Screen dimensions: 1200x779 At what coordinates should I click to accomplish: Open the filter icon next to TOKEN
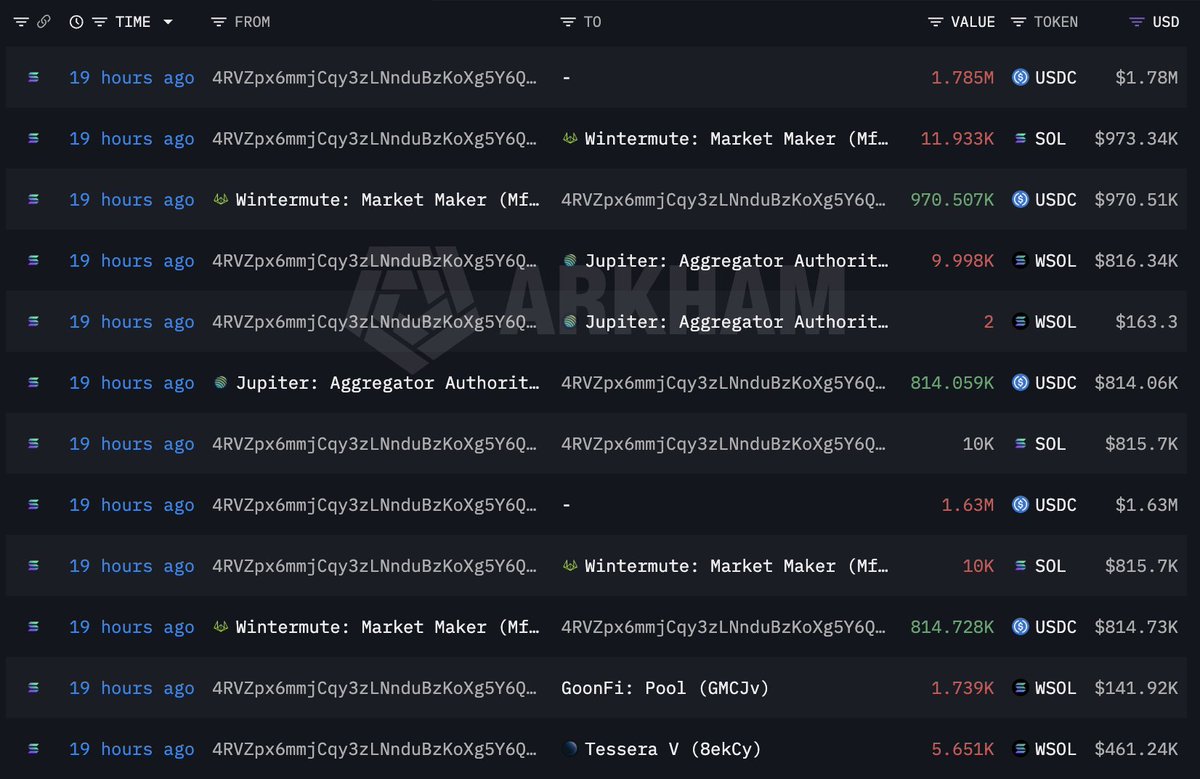click(x=1019, y=22)
